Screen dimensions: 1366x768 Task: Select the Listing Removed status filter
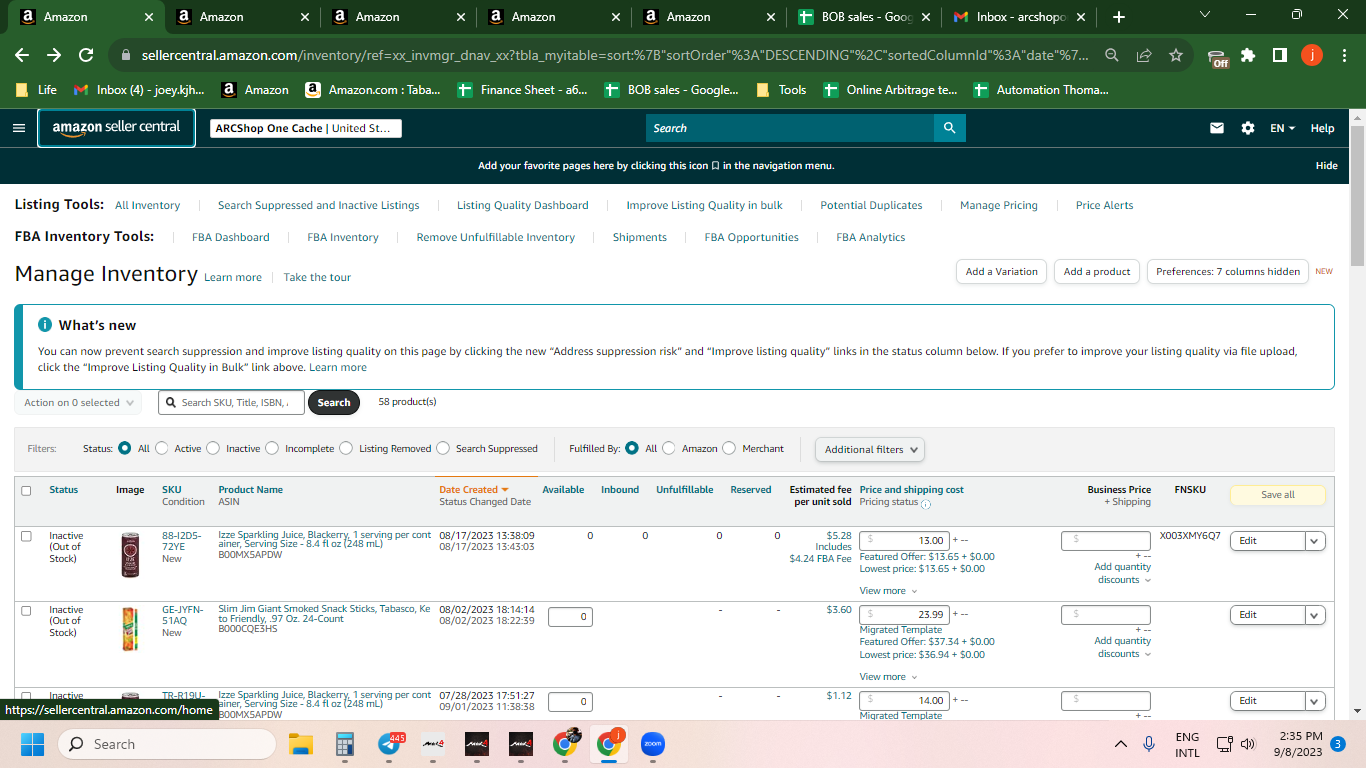point(346,449)
